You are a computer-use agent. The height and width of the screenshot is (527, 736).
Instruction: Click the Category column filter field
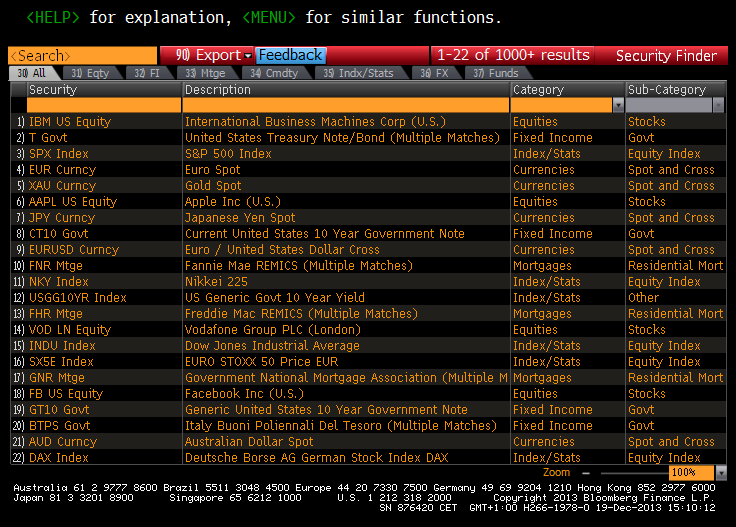point(561,105)
